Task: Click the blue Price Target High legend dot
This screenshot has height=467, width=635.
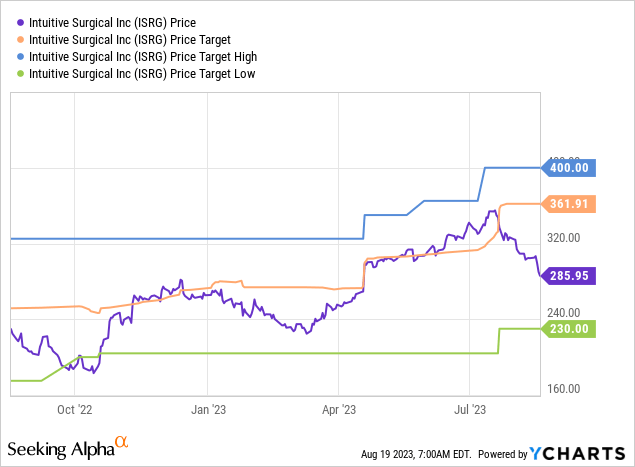Action: pos(20,56)
